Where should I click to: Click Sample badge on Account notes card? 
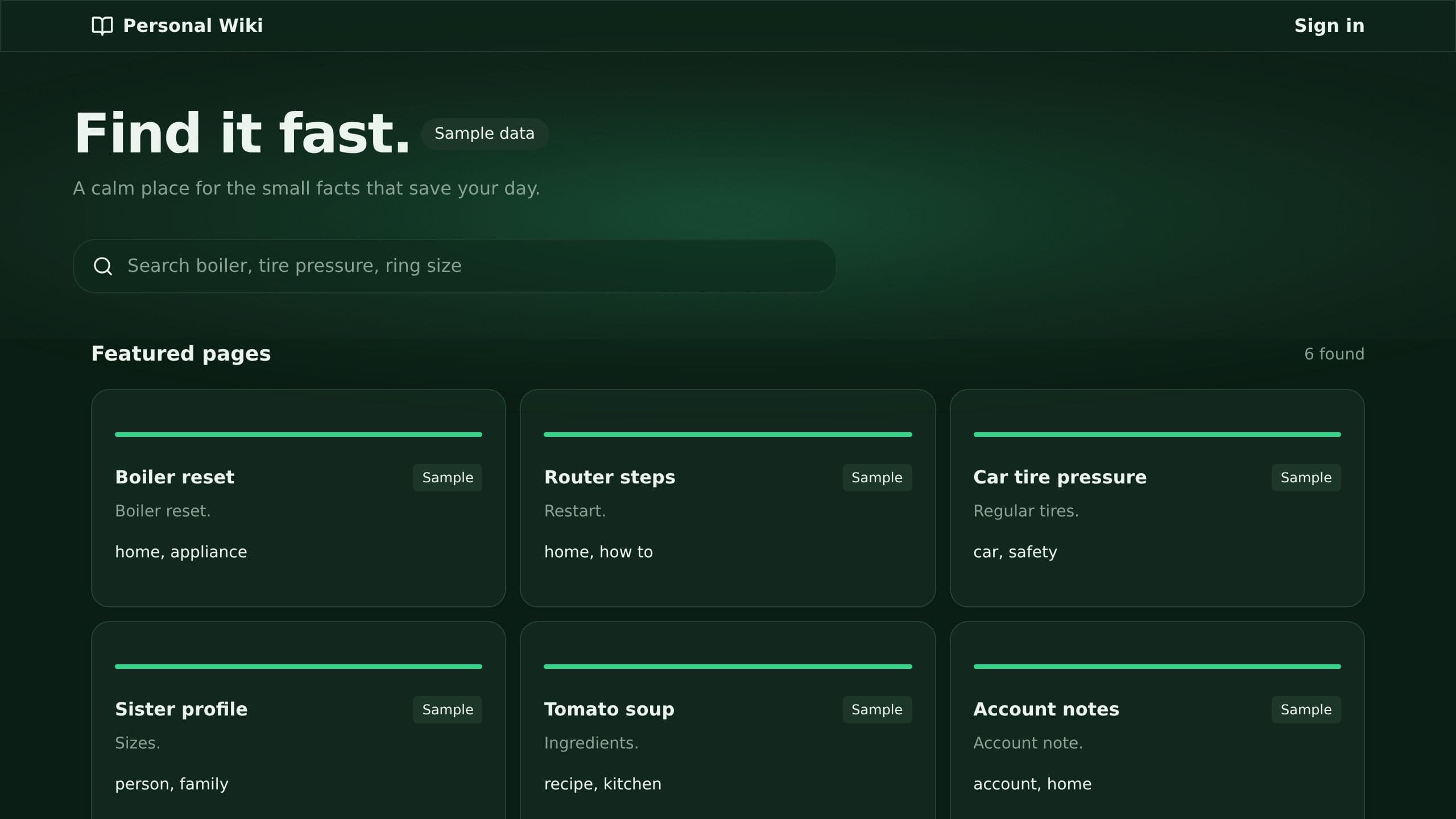coord(1306,710)
